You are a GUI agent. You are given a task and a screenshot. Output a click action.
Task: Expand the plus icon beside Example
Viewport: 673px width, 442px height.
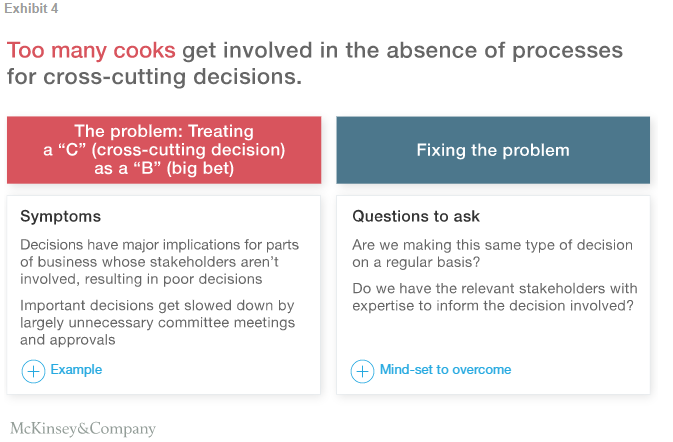tap(33, 371)
